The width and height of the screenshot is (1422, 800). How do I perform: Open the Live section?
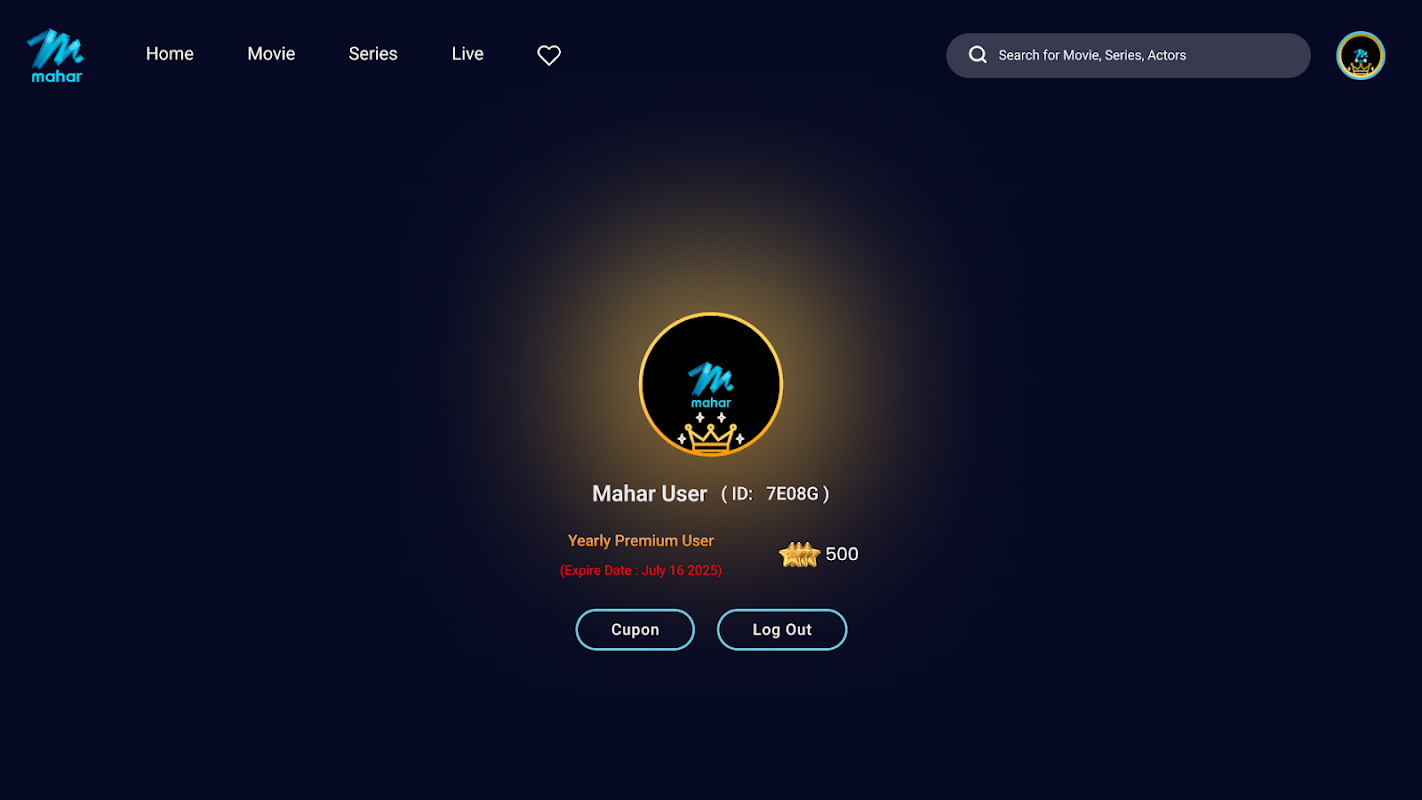click(467, 54)
